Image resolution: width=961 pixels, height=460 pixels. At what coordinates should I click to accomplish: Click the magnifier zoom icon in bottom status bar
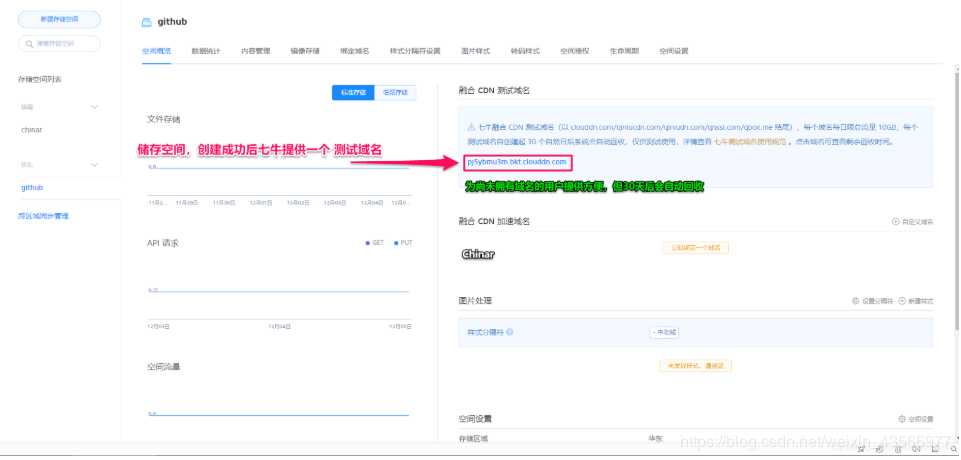tap(954, 449)
